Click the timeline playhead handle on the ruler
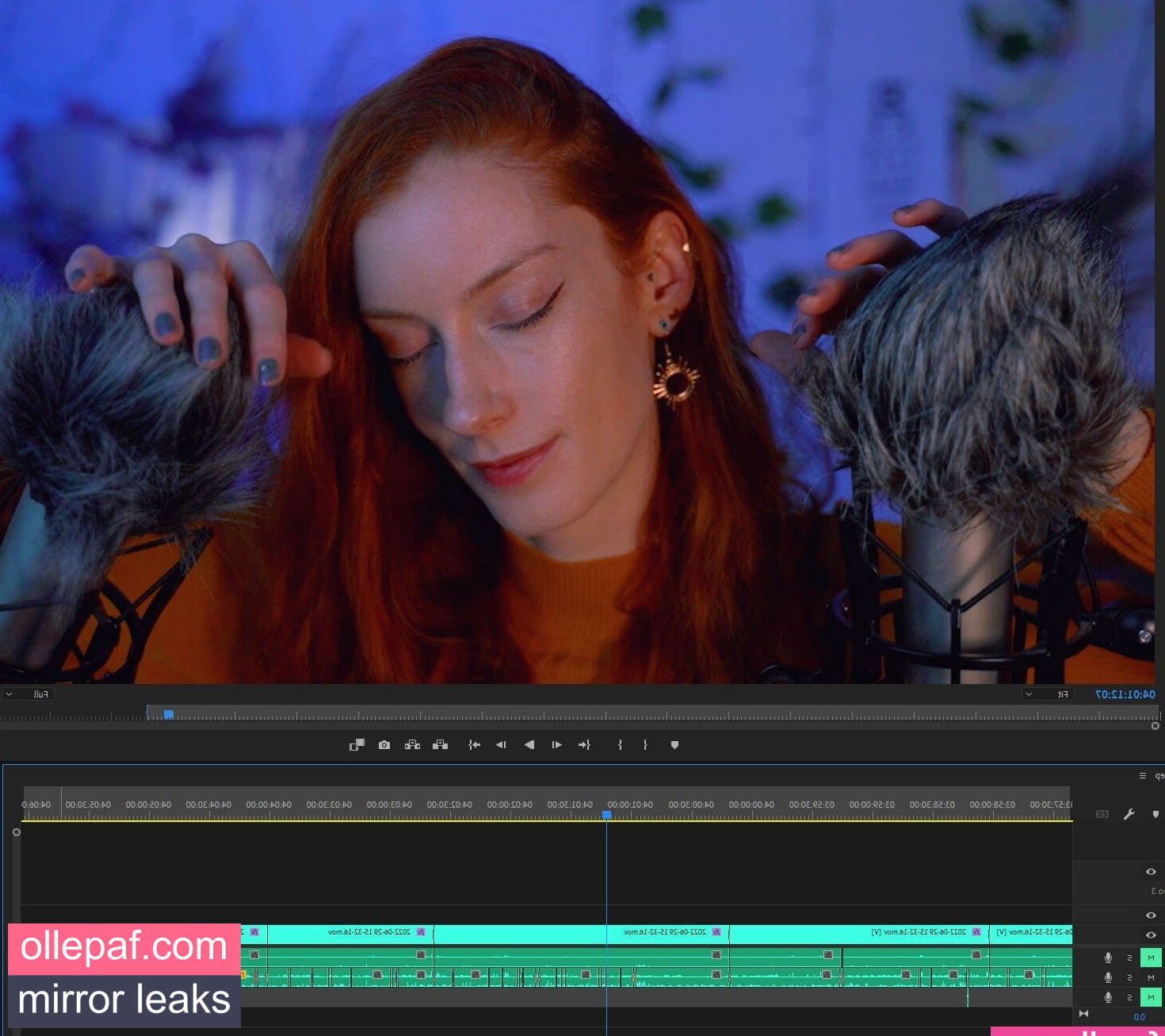The image size is (1165, 1036). click(x=606, y=815)
